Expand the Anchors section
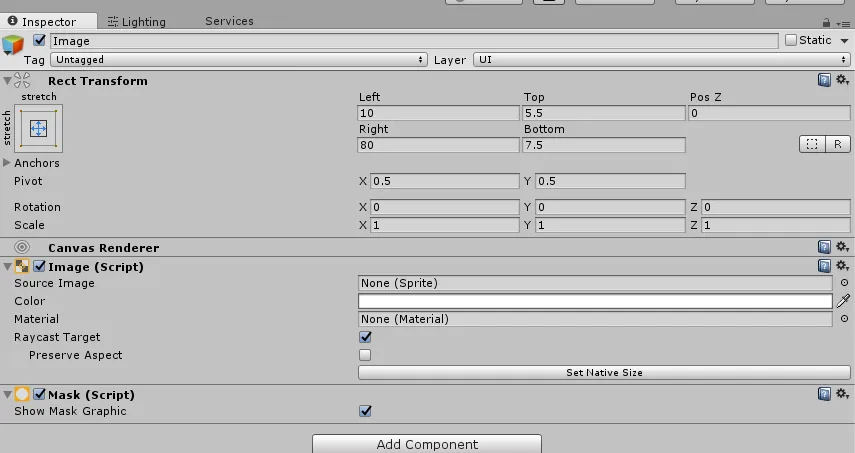The height and width of the screenshot is (453, 855). (x=7, y=162)
